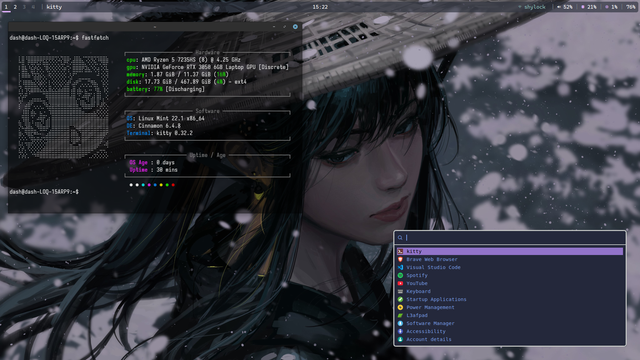This screenshot has width=640, height=360.
Task: Click the empty prompt below fastfetch output
Action: [44, 192]
